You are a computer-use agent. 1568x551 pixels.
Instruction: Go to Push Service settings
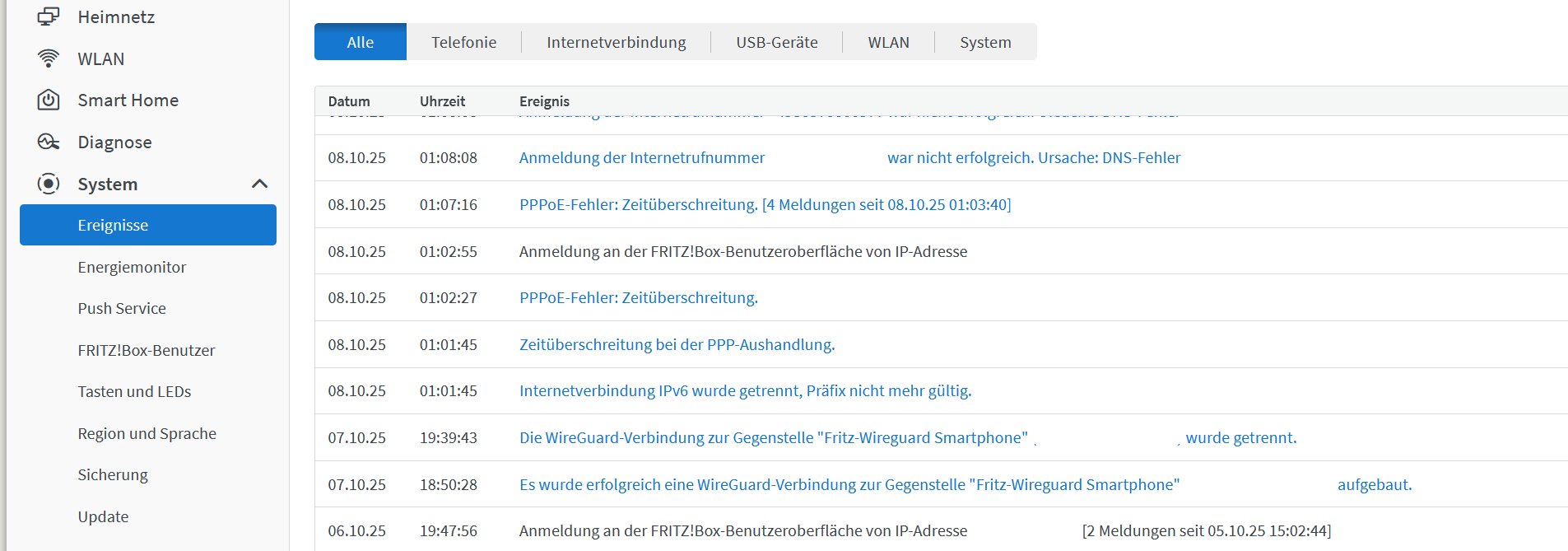pyautogui.click(x=122, y=308)
